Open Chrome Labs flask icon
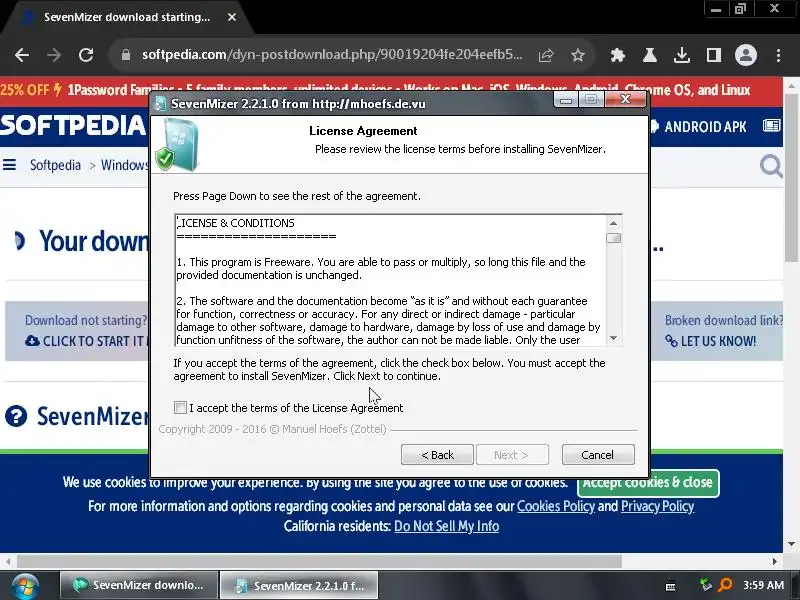Screen dimensions: 800x600 pos(649,55)
